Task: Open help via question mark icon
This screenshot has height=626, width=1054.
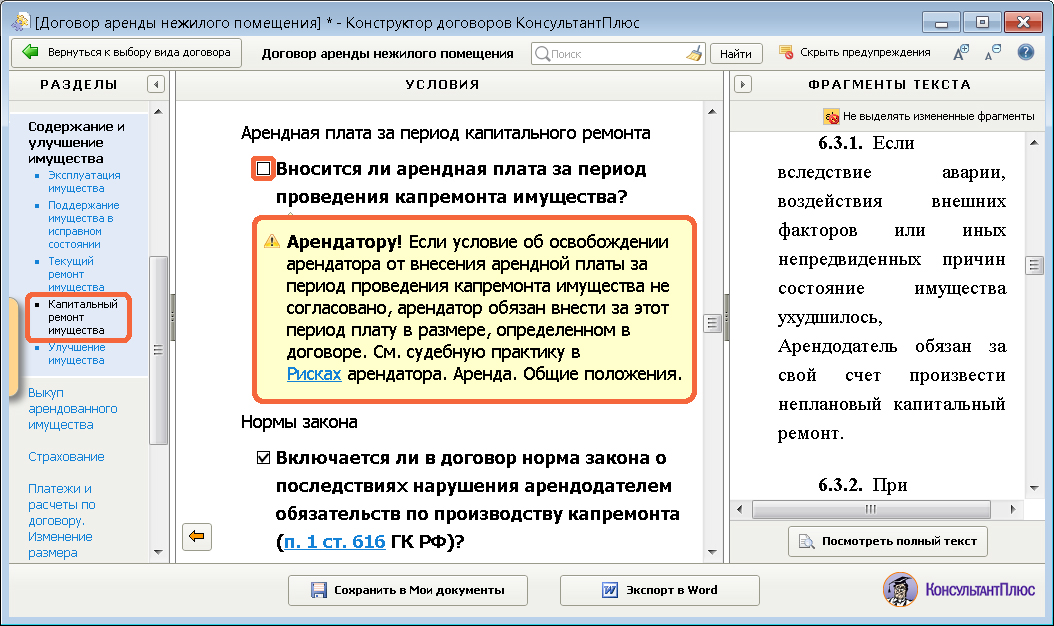Action: [1025, 52]
